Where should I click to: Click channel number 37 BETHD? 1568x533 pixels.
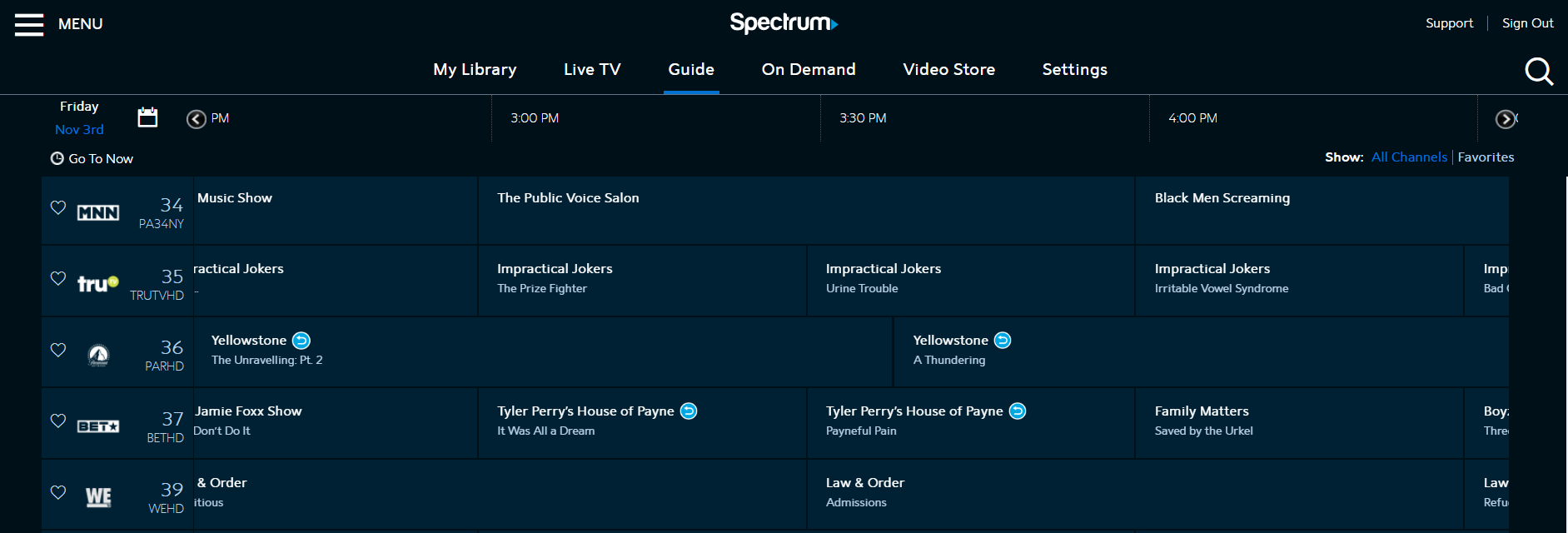[x=166, y=426]
